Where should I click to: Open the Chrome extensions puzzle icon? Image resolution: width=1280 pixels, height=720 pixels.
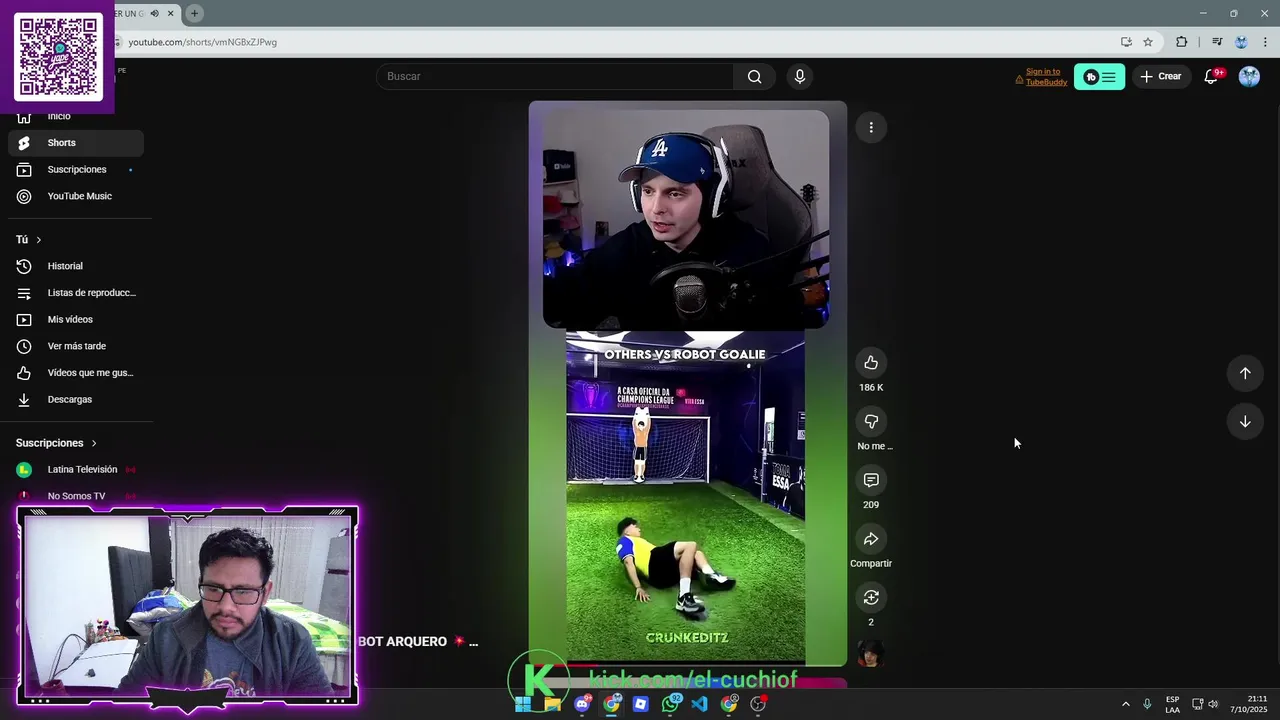(1182, 42)
